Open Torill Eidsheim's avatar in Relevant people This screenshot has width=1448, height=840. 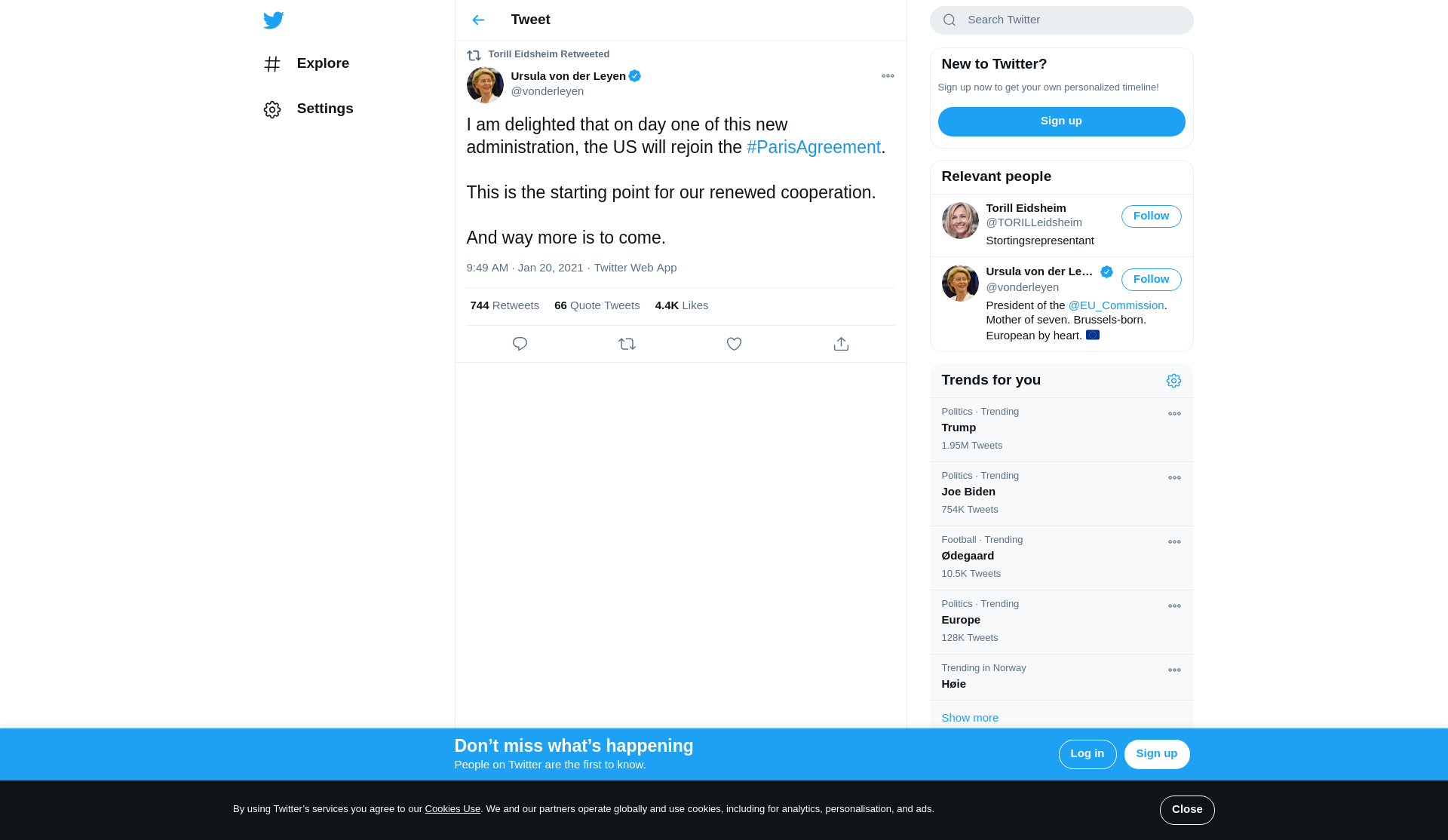(960, 221)
